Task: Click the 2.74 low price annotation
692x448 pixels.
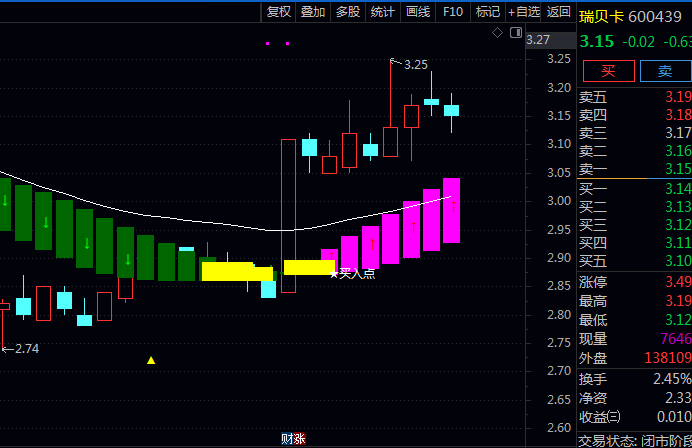Action: [27, 349]
